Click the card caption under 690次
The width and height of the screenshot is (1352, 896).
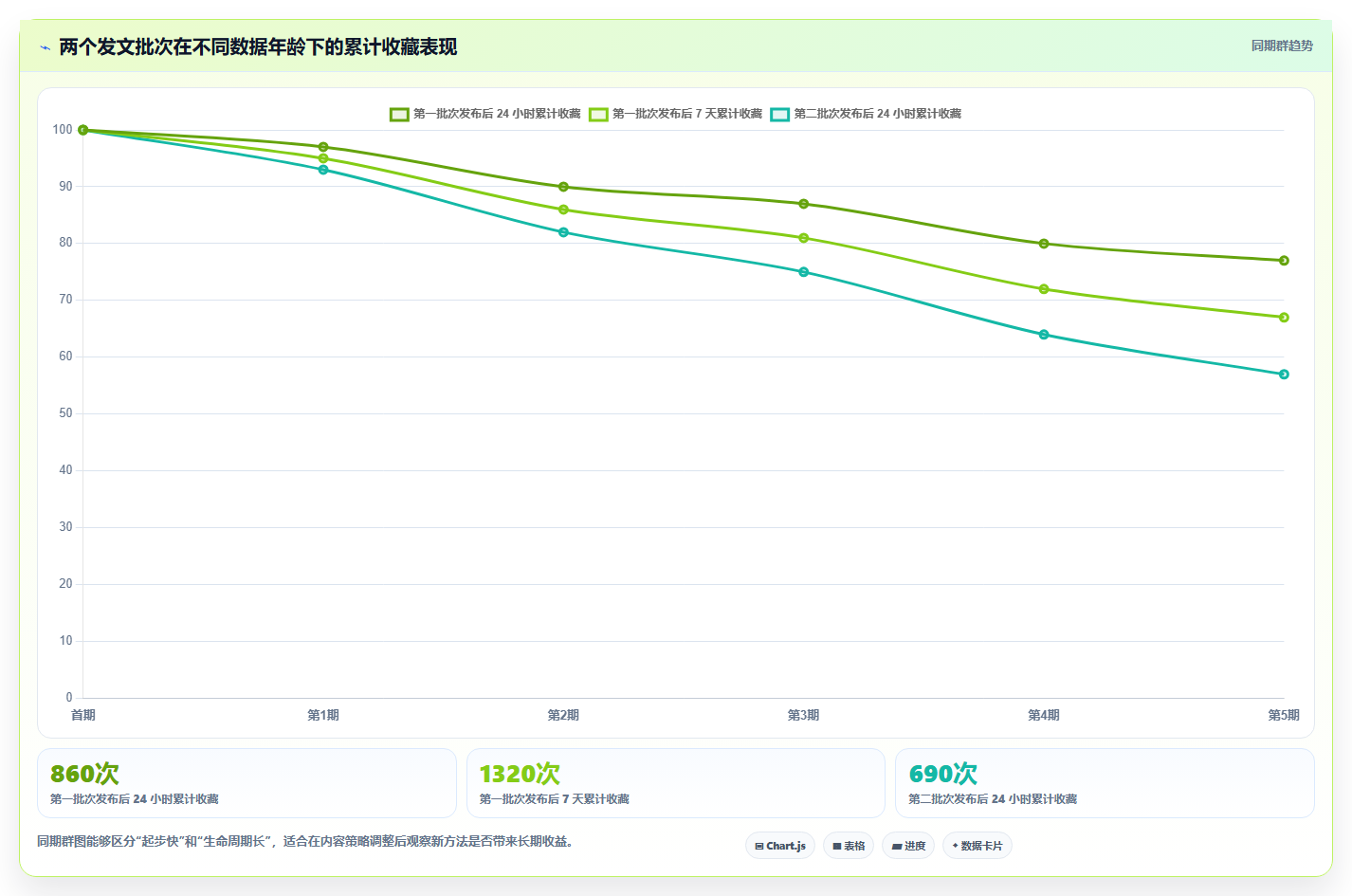(x=993, y=799)
